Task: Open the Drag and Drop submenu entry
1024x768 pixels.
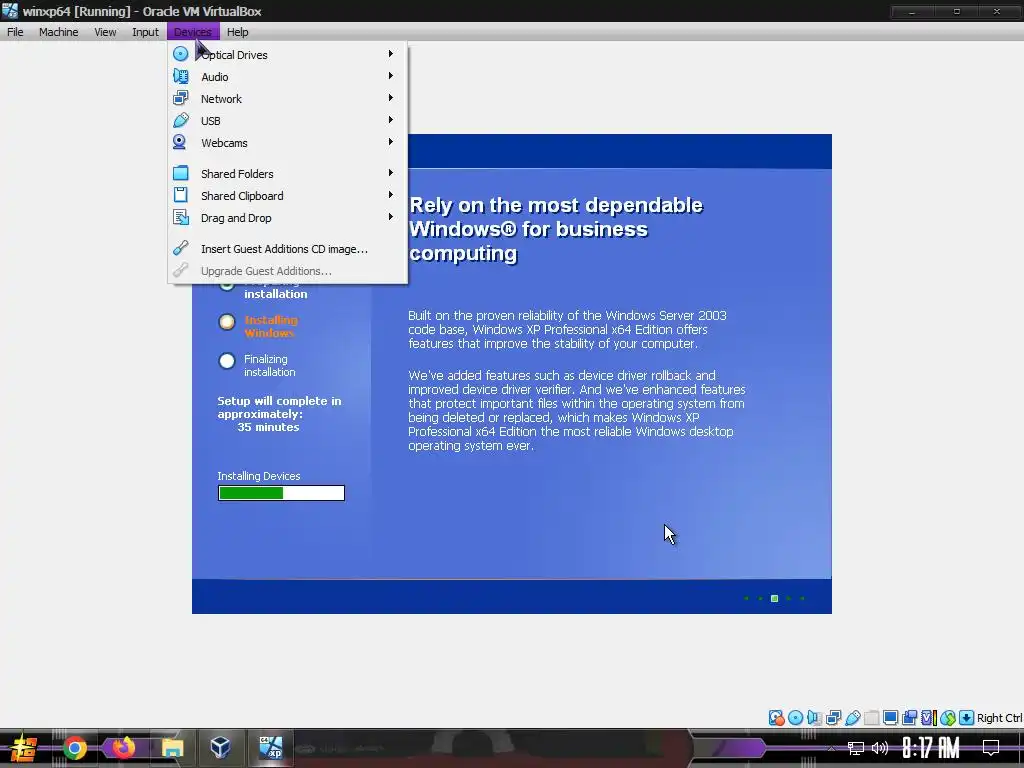Action: coord(287,217)
